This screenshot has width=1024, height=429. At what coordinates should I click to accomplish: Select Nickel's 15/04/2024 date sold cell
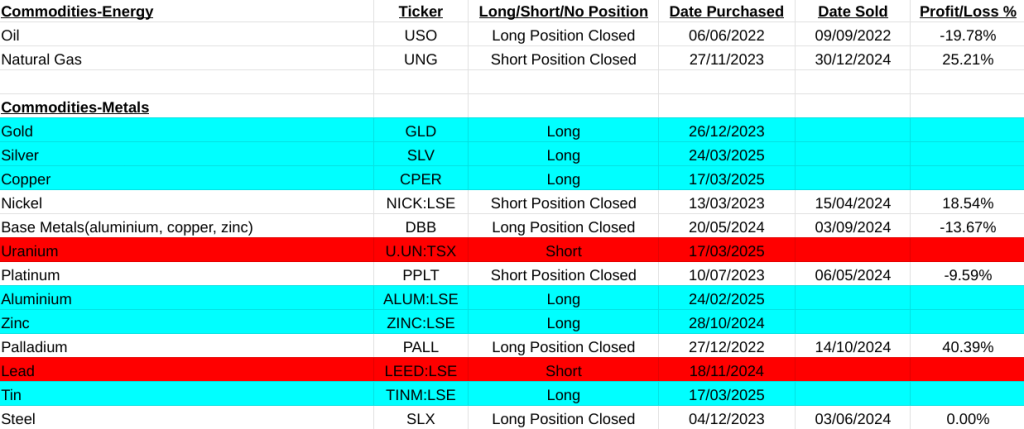pos(852,203)
